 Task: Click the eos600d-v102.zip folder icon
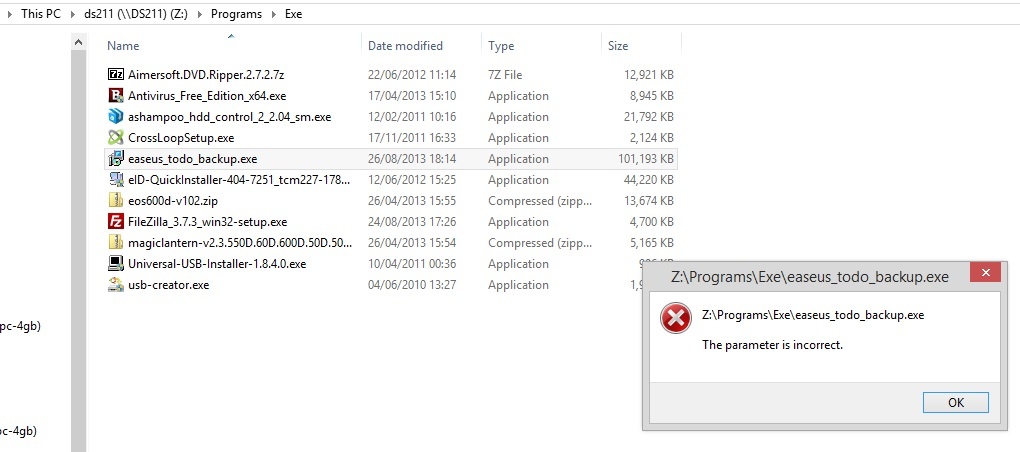116,201
